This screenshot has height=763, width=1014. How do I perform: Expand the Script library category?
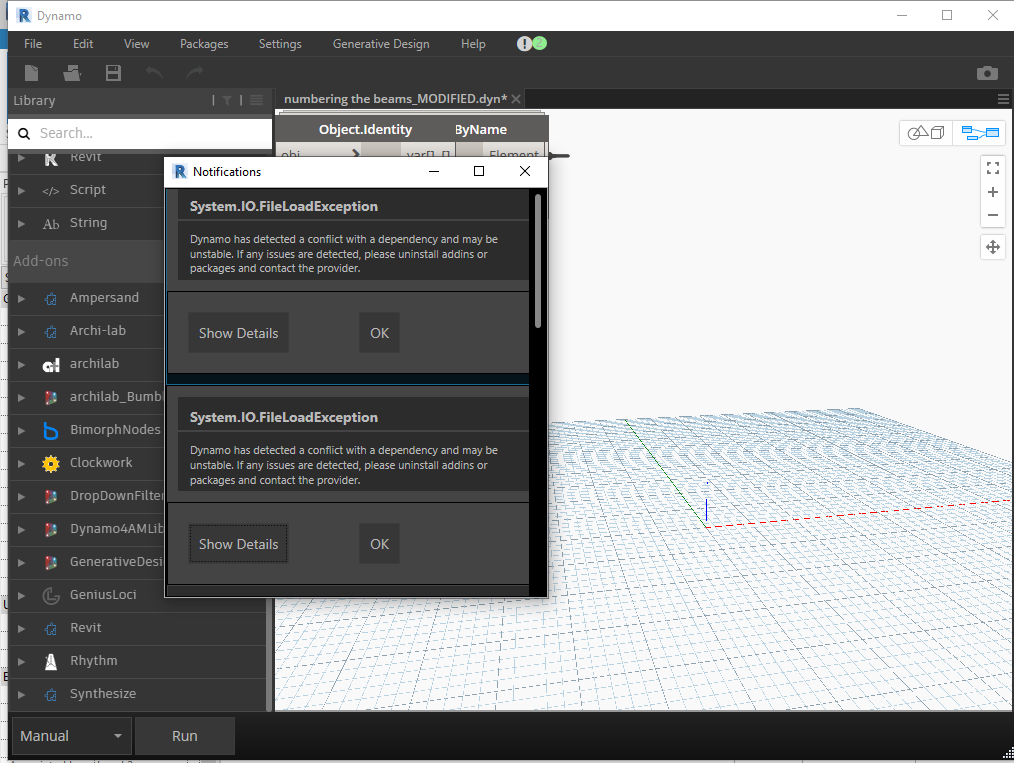(21, 190)
